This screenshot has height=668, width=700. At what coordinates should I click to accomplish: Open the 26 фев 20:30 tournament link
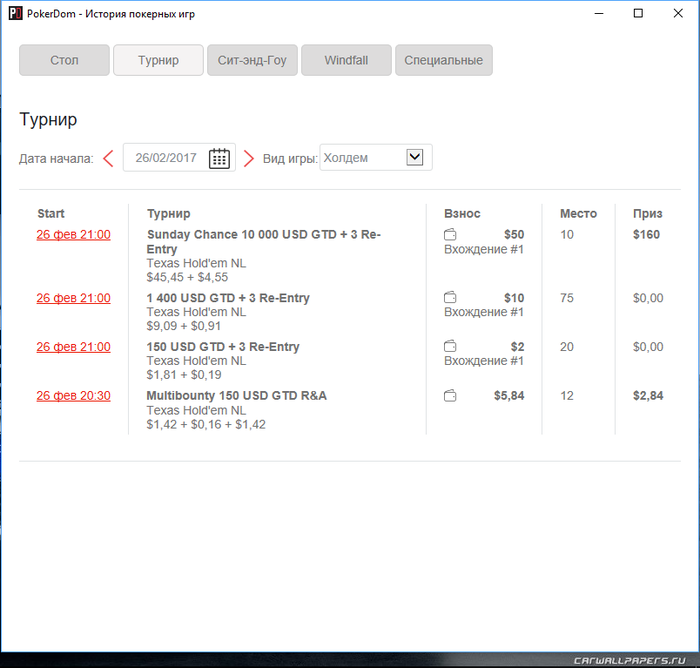click(74, 396)
